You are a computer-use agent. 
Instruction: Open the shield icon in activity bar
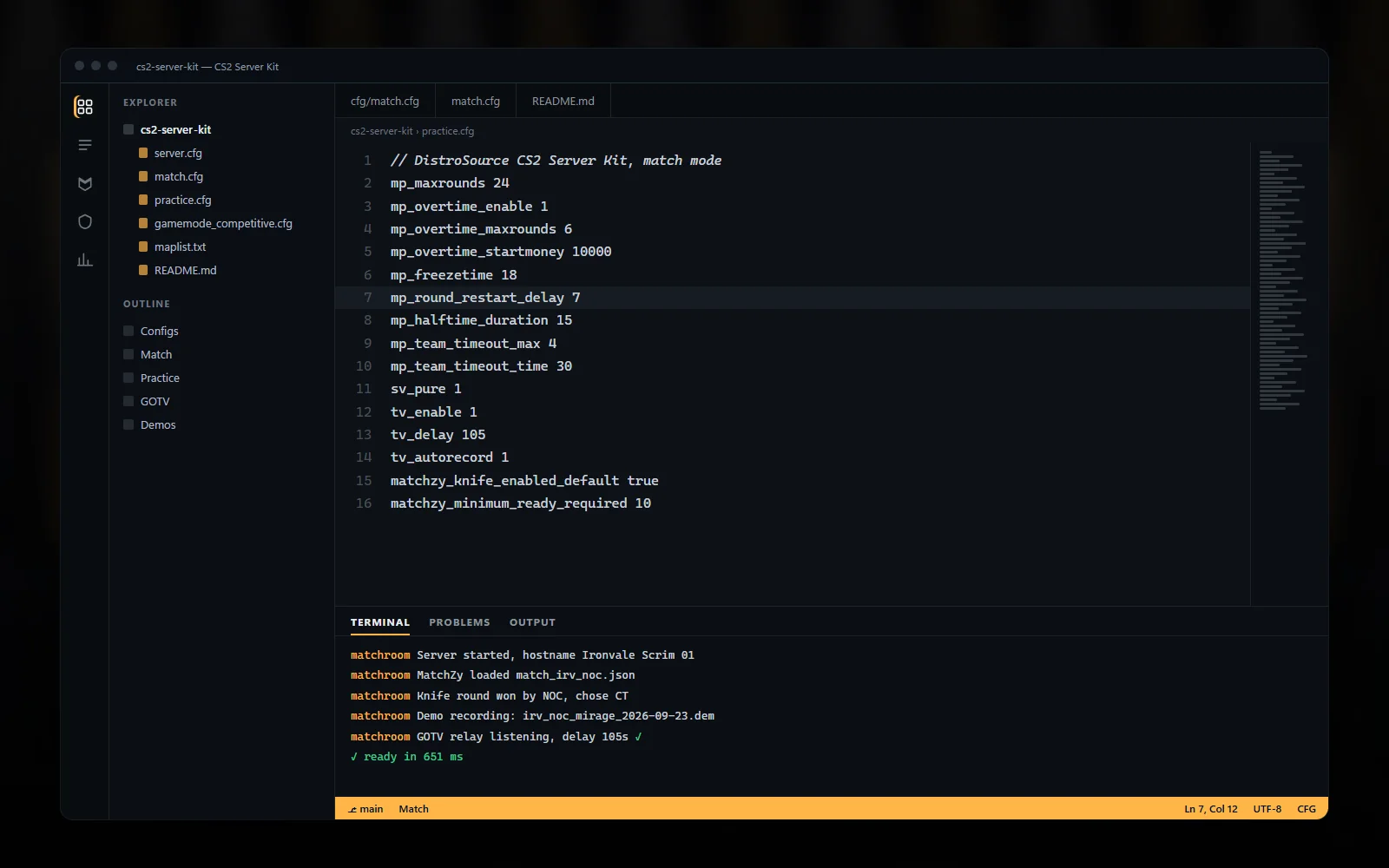[84, 221]
